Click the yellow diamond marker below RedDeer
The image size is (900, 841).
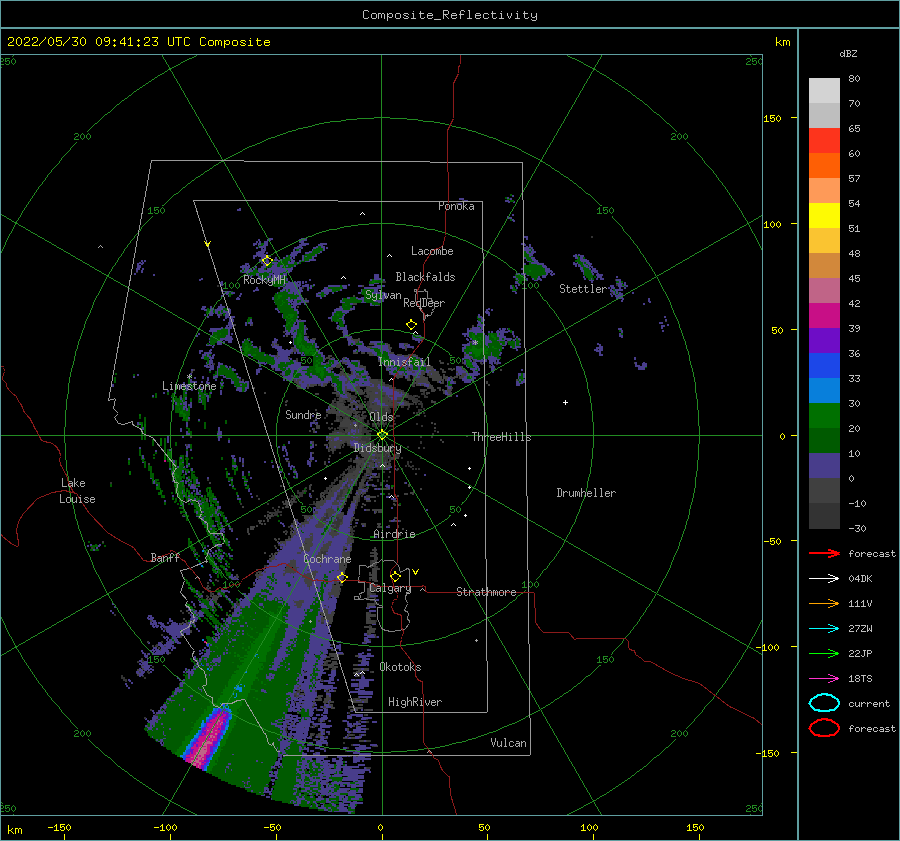coord(412,325)
